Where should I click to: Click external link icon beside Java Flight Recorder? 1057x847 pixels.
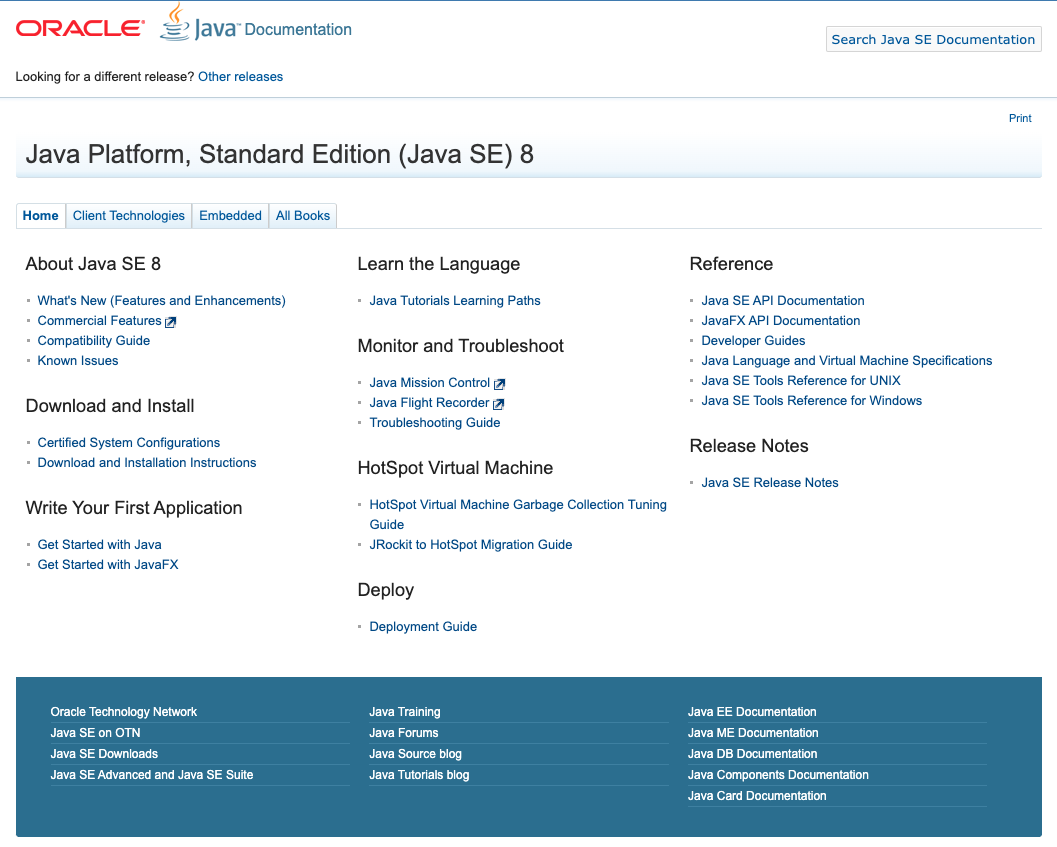498,405
